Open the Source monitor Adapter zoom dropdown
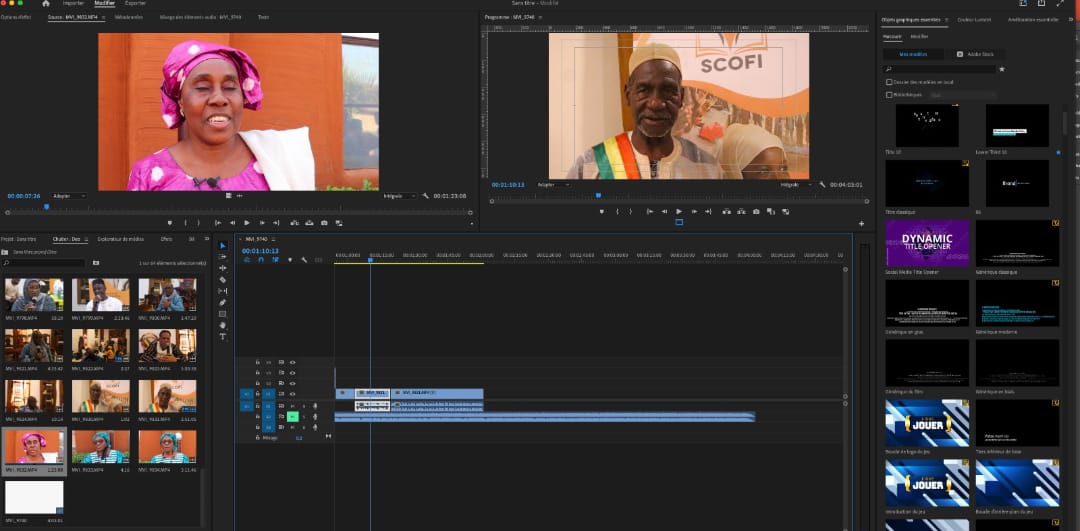The height and width of the screenshot is (531, 1080). coord(68,196)
